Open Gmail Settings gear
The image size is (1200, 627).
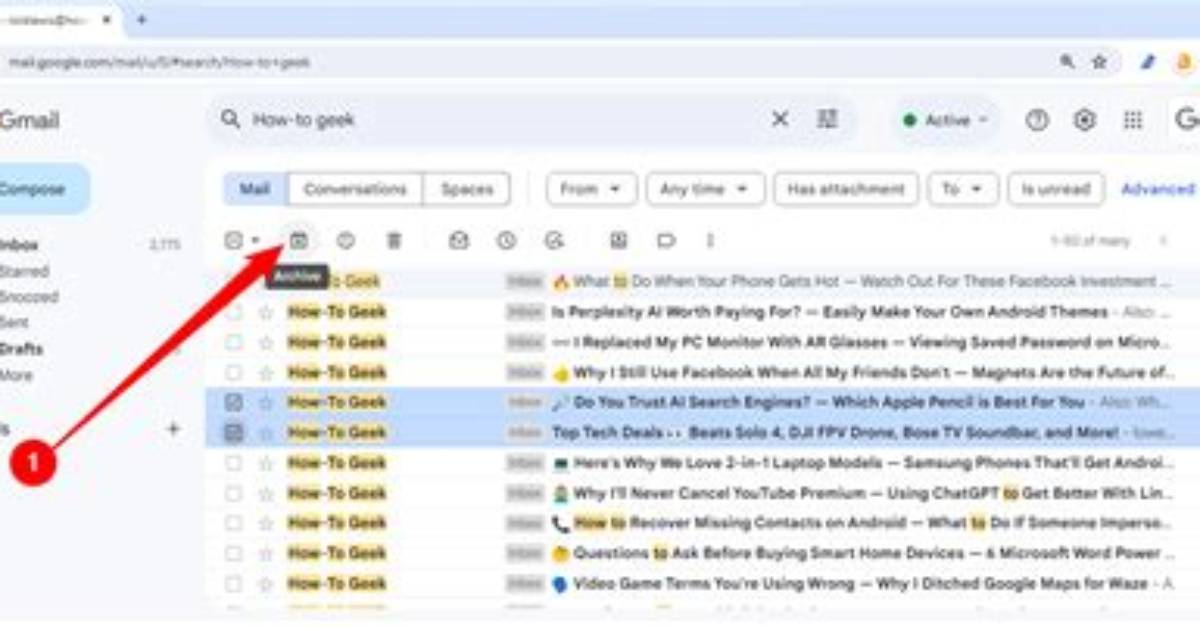coord(1084,120)
